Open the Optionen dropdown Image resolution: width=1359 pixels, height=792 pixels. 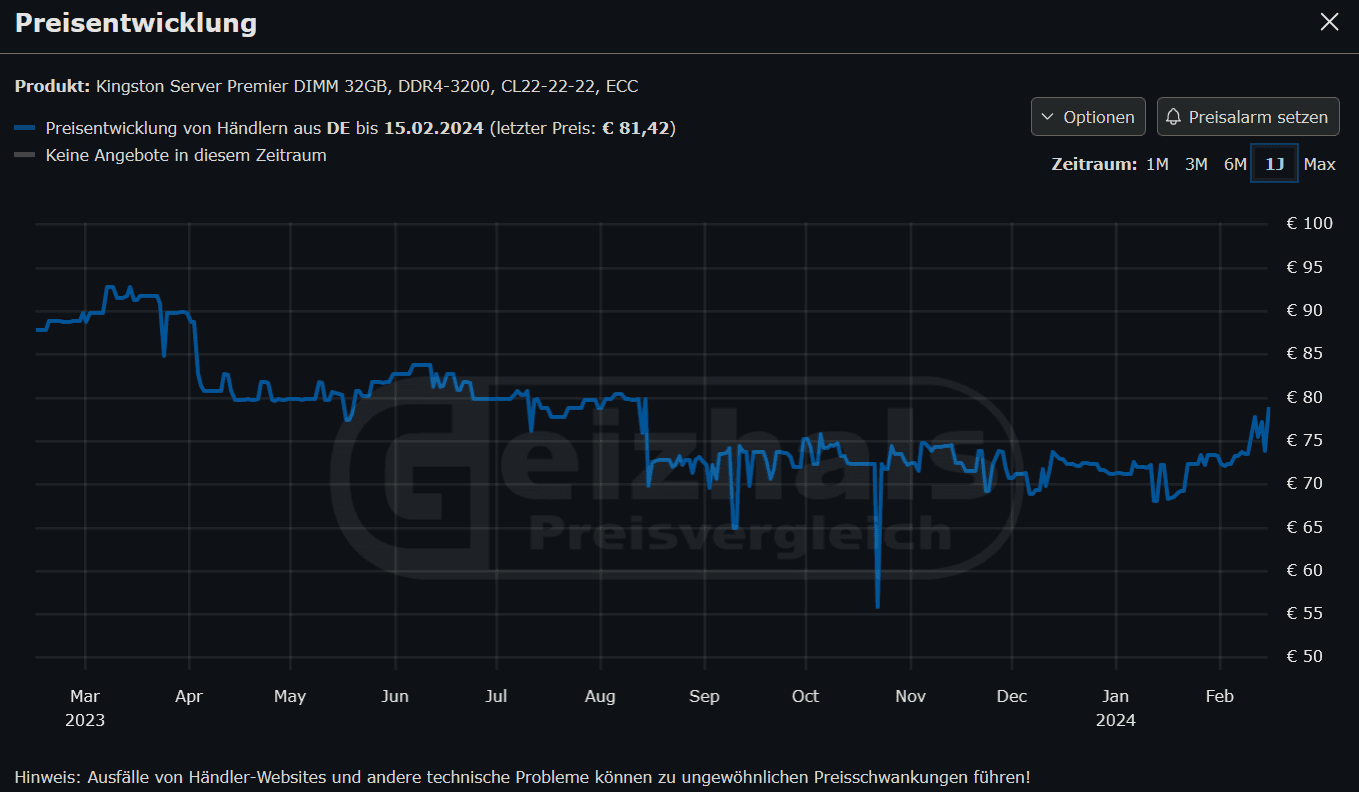1088,117
